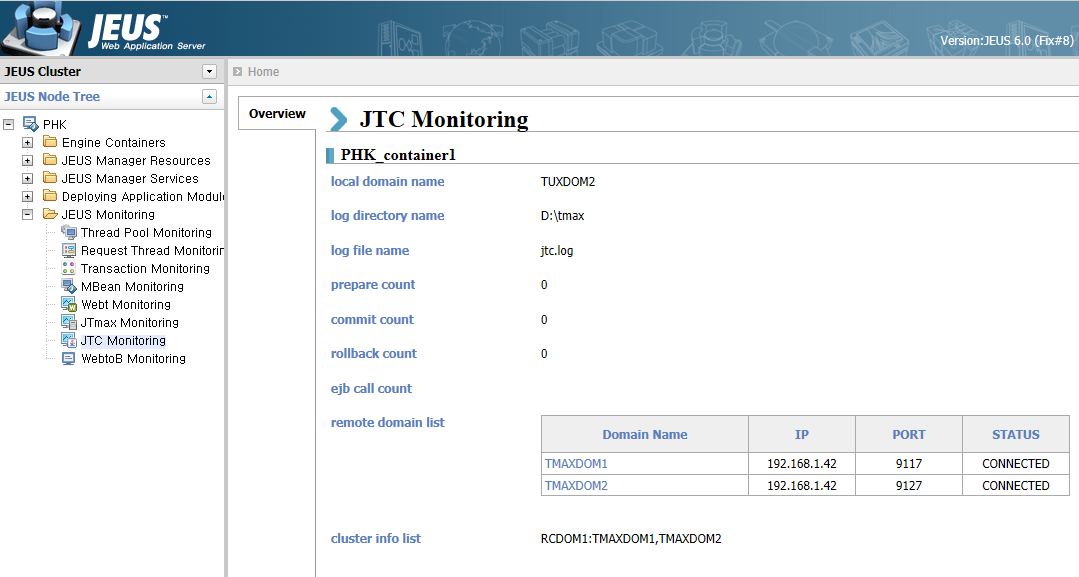Click the Request Thread Monitoring icon
The width and height of the screenshot is (1079, 577).
click(x=69, y=250)
